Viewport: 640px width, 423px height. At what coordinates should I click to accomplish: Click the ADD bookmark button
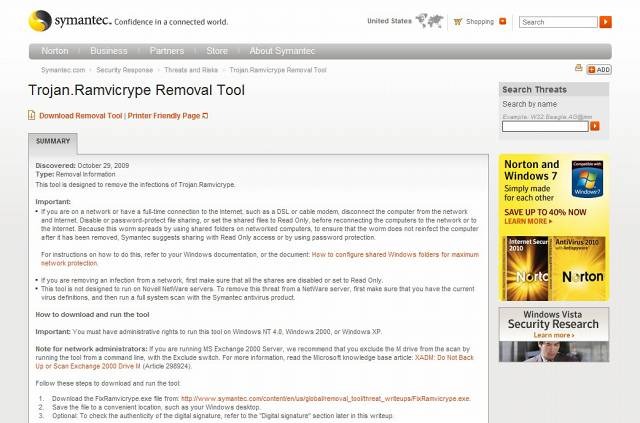coord(599,70)
